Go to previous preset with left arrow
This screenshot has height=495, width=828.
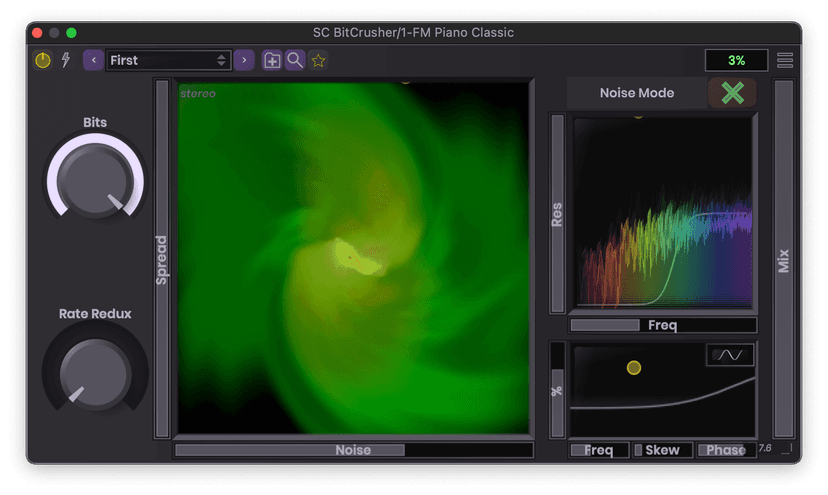coord(93,60)
